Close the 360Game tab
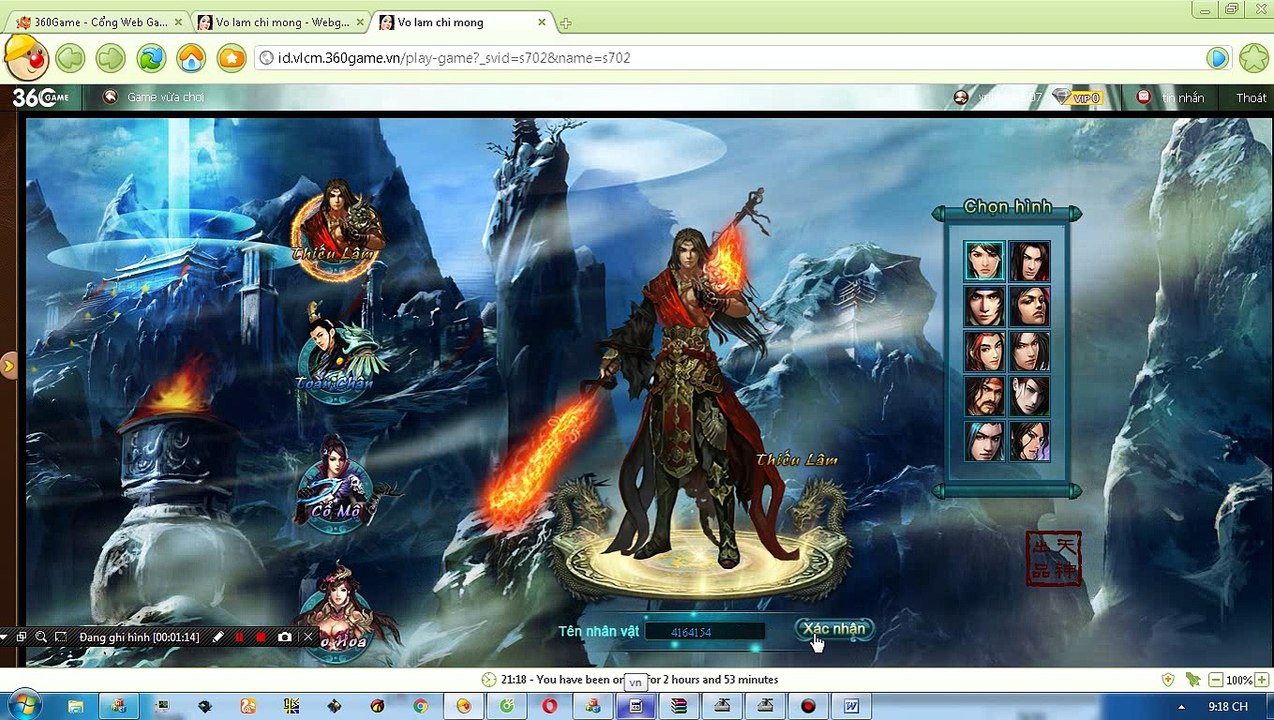This screenshot has height=720, width=1274. tap(178, 22)
